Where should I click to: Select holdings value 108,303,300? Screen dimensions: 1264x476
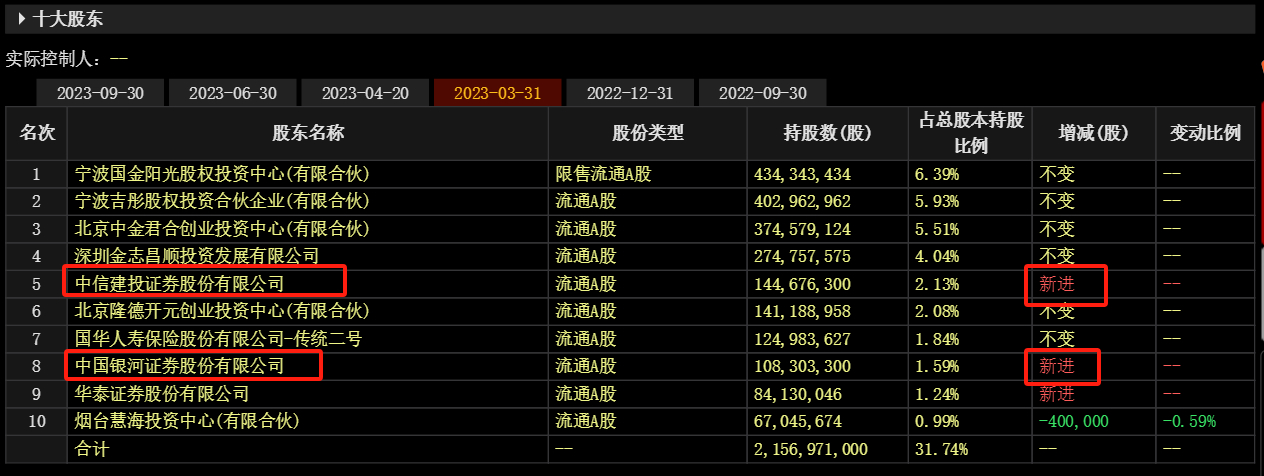click(x=803, y=366)
